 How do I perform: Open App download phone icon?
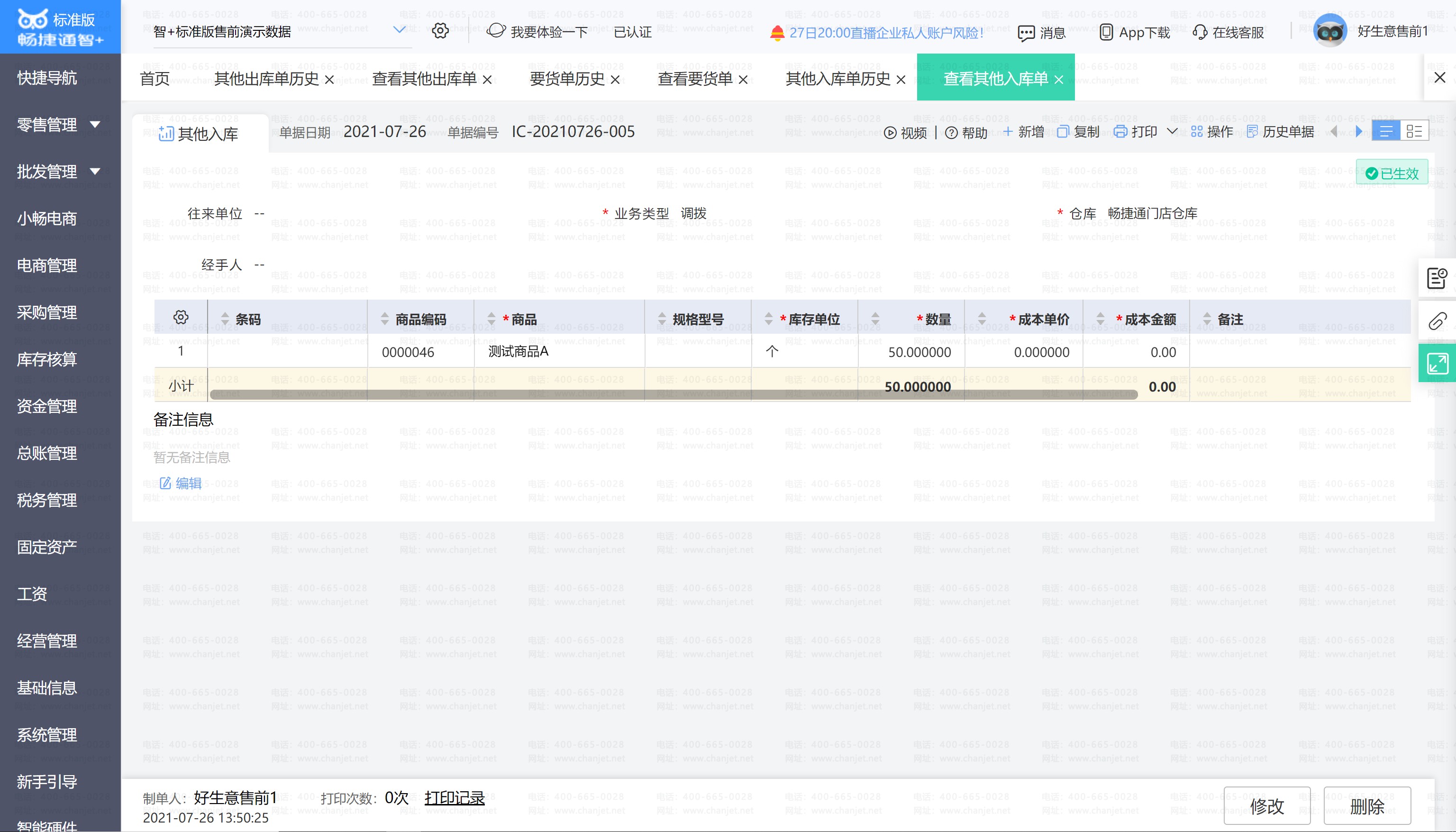point(1106,33)
